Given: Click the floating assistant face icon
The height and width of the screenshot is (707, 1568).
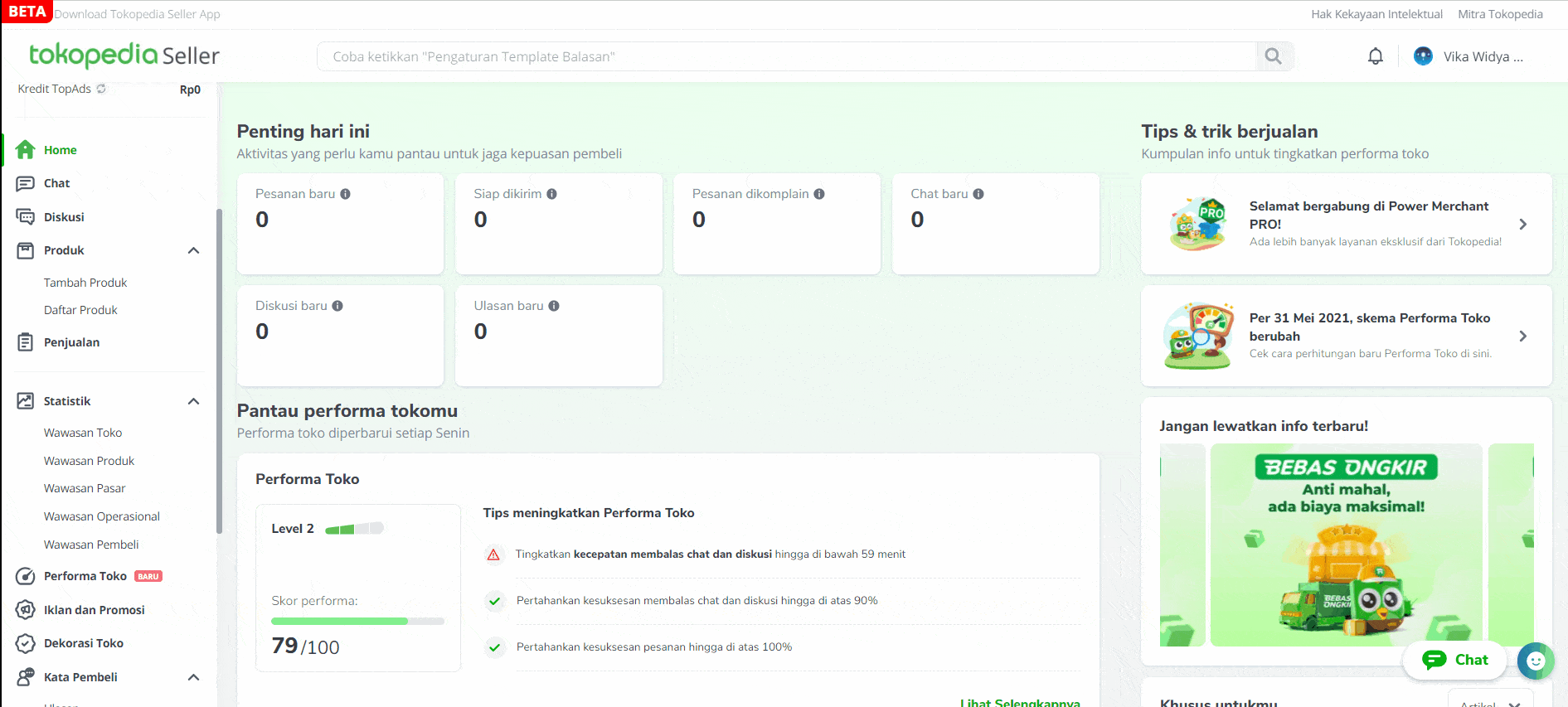Looking at the screenshot, I should pyautogui.click(x=1536, y=661).
